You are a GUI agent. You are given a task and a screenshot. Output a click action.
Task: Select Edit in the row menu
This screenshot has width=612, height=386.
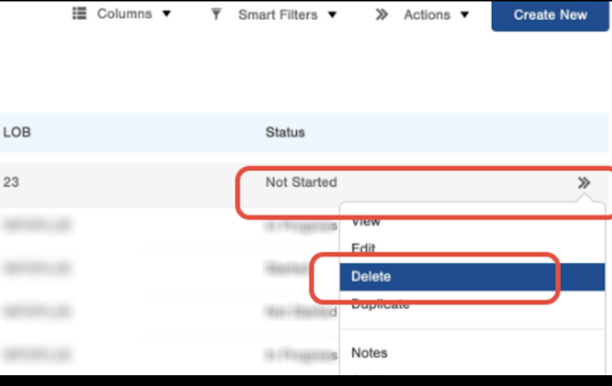coord(363,248)
